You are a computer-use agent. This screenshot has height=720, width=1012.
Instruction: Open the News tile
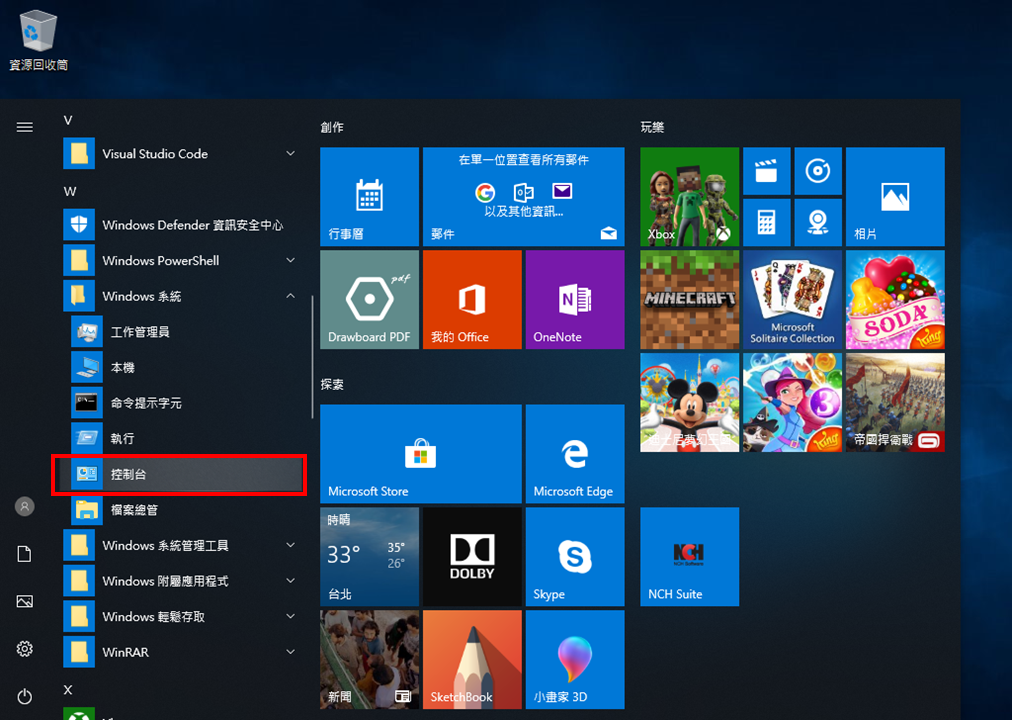click(x=369, y=659)
